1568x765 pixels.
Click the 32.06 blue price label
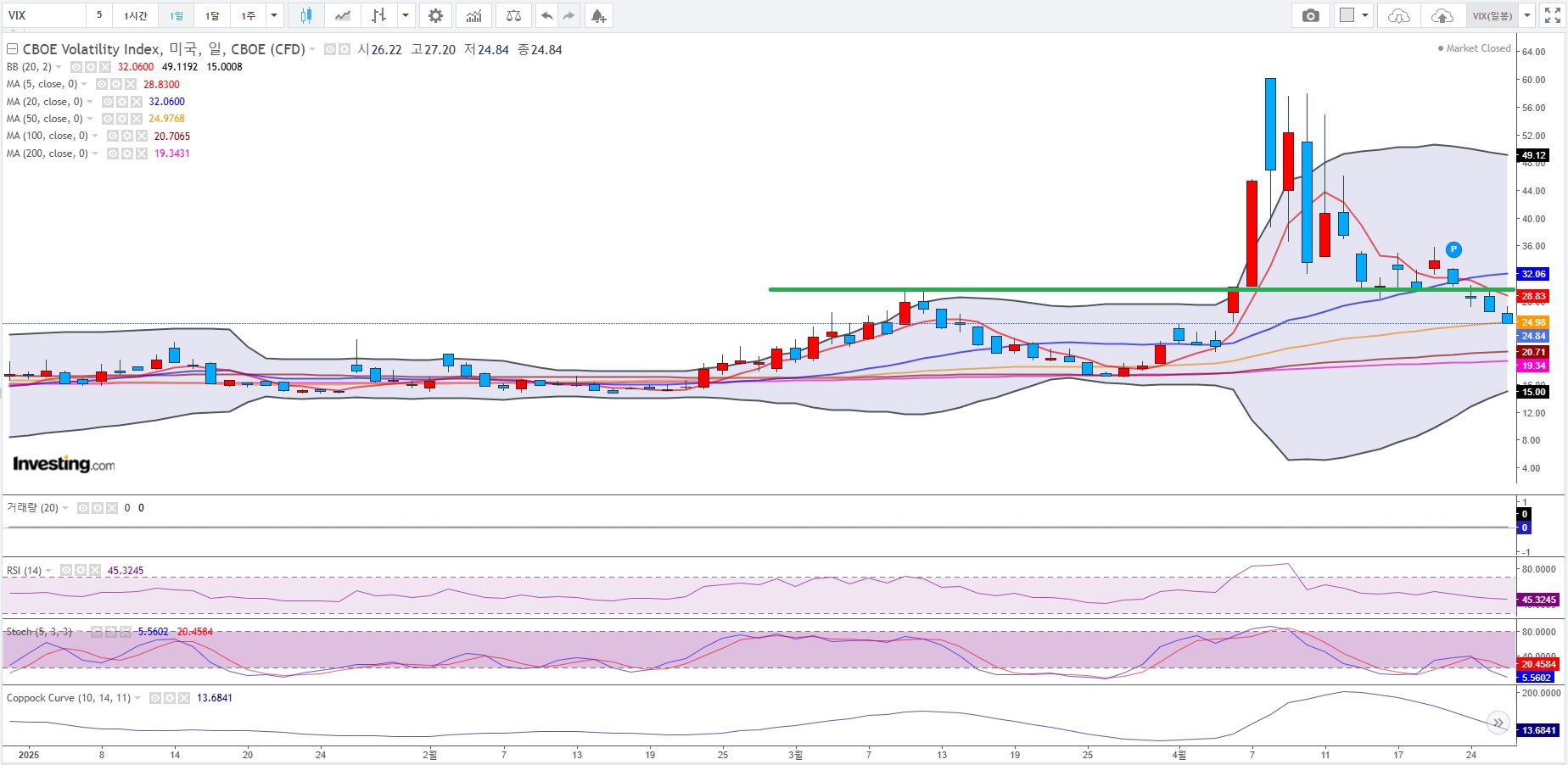pos(1534,274)
